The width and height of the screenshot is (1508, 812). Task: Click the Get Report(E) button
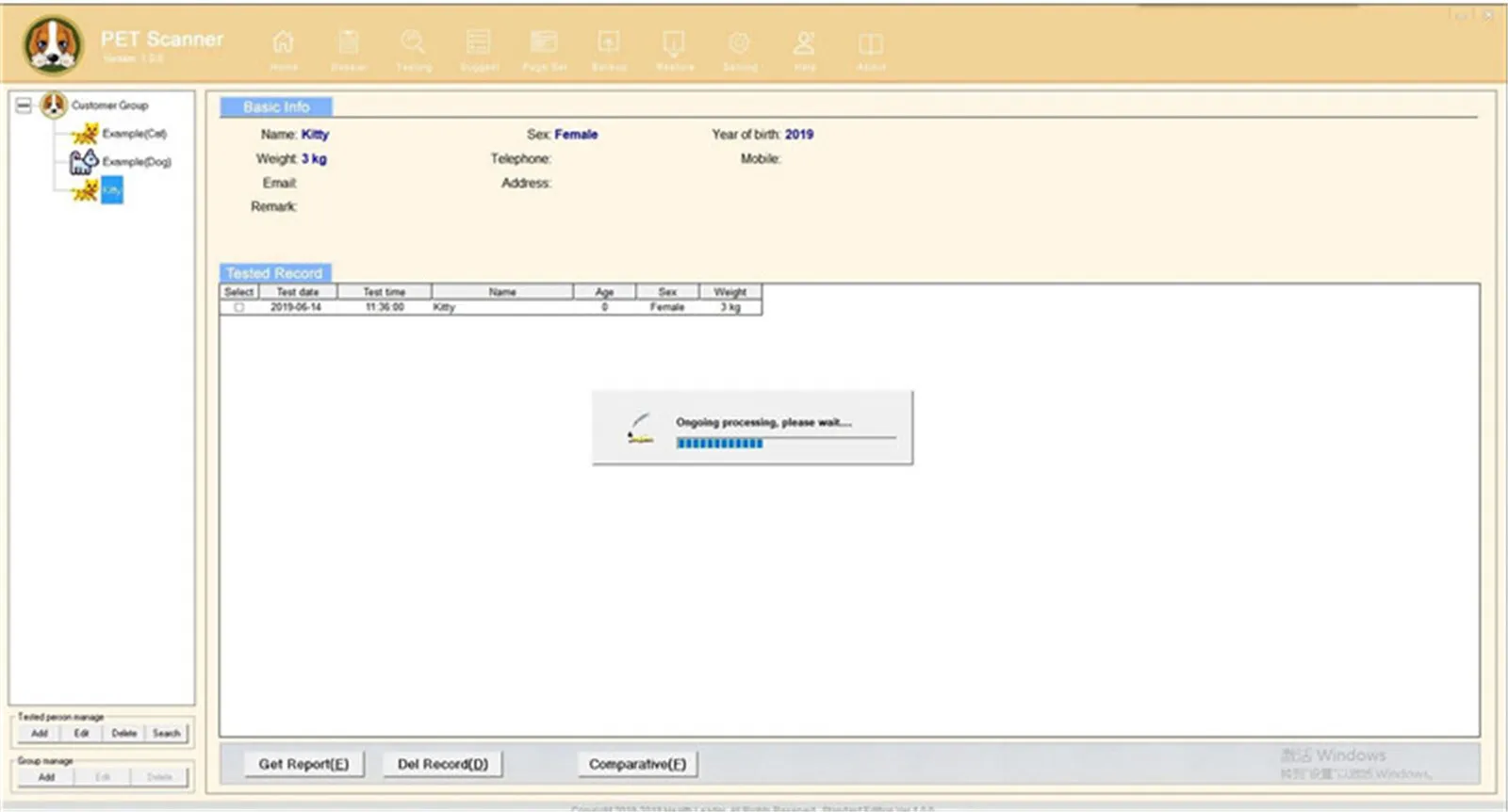click(303, 764)
